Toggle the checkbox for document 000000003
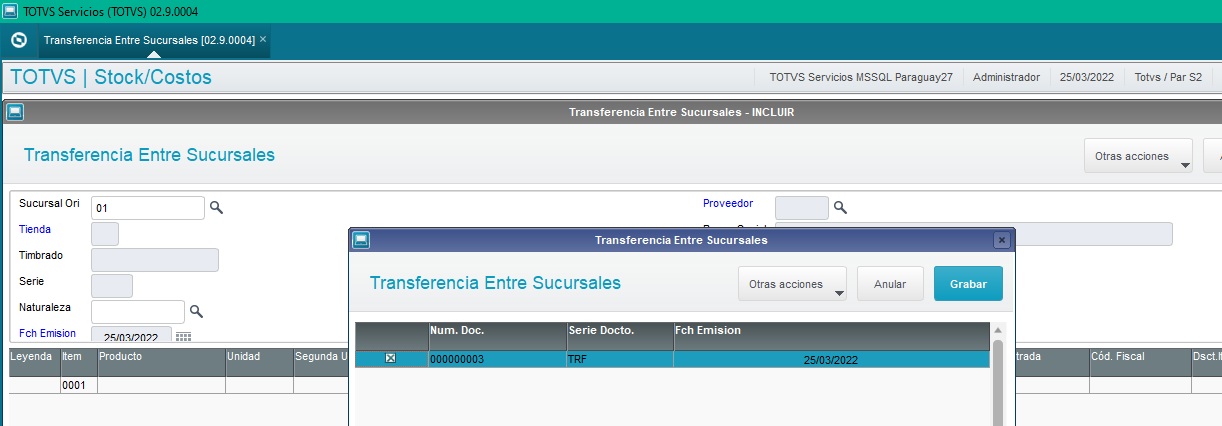 click(391, 358)
